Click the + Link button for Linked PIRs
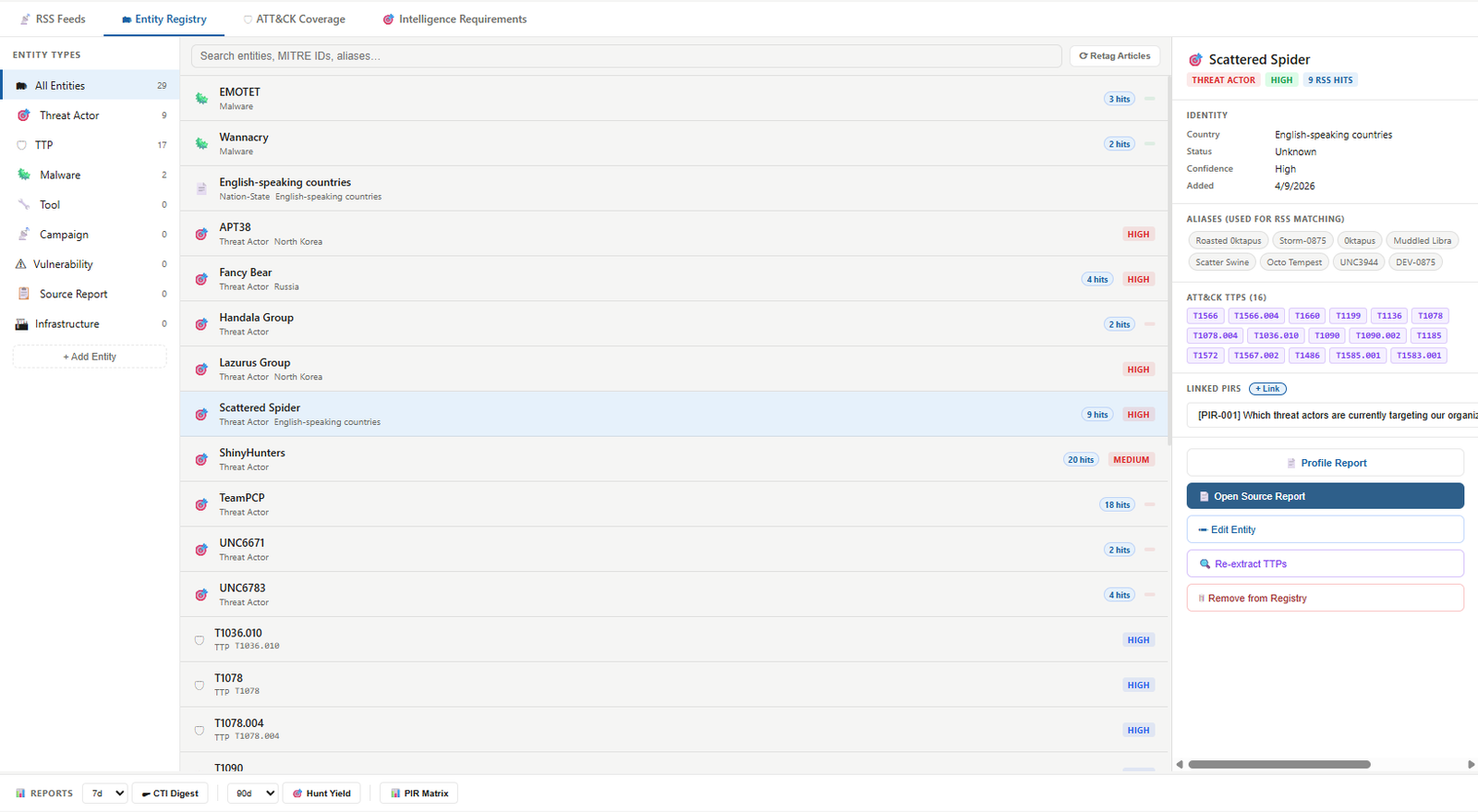Image resolution: width=1478 pixels, height=812 pixels. tap(1267, 389)
